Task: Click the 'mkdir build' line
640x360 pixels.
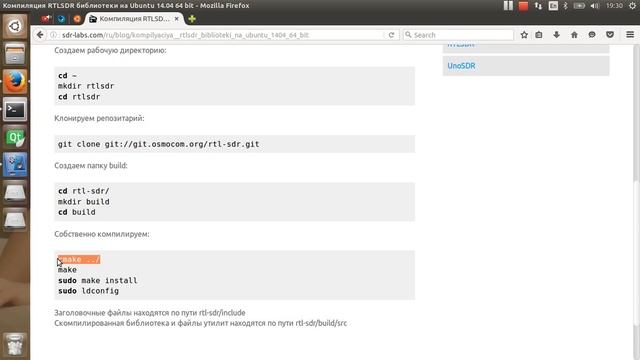Action: click(84, 202)
